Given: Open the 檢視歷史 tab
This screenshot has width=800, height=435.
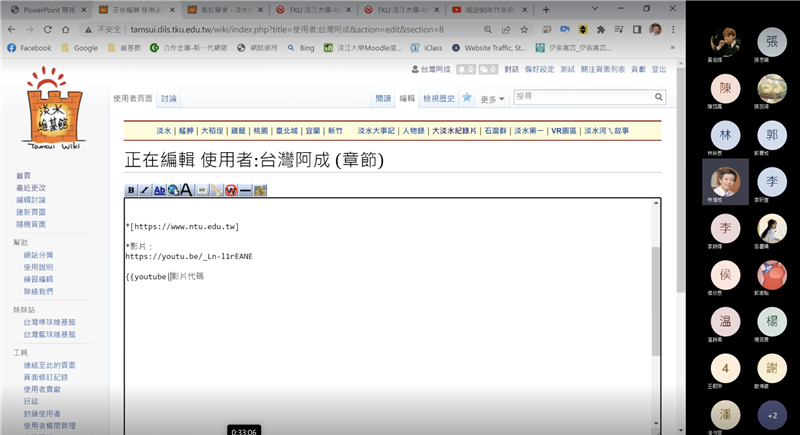Looking at the screenshot, I should pyautogui.click(x=440, y=99).
